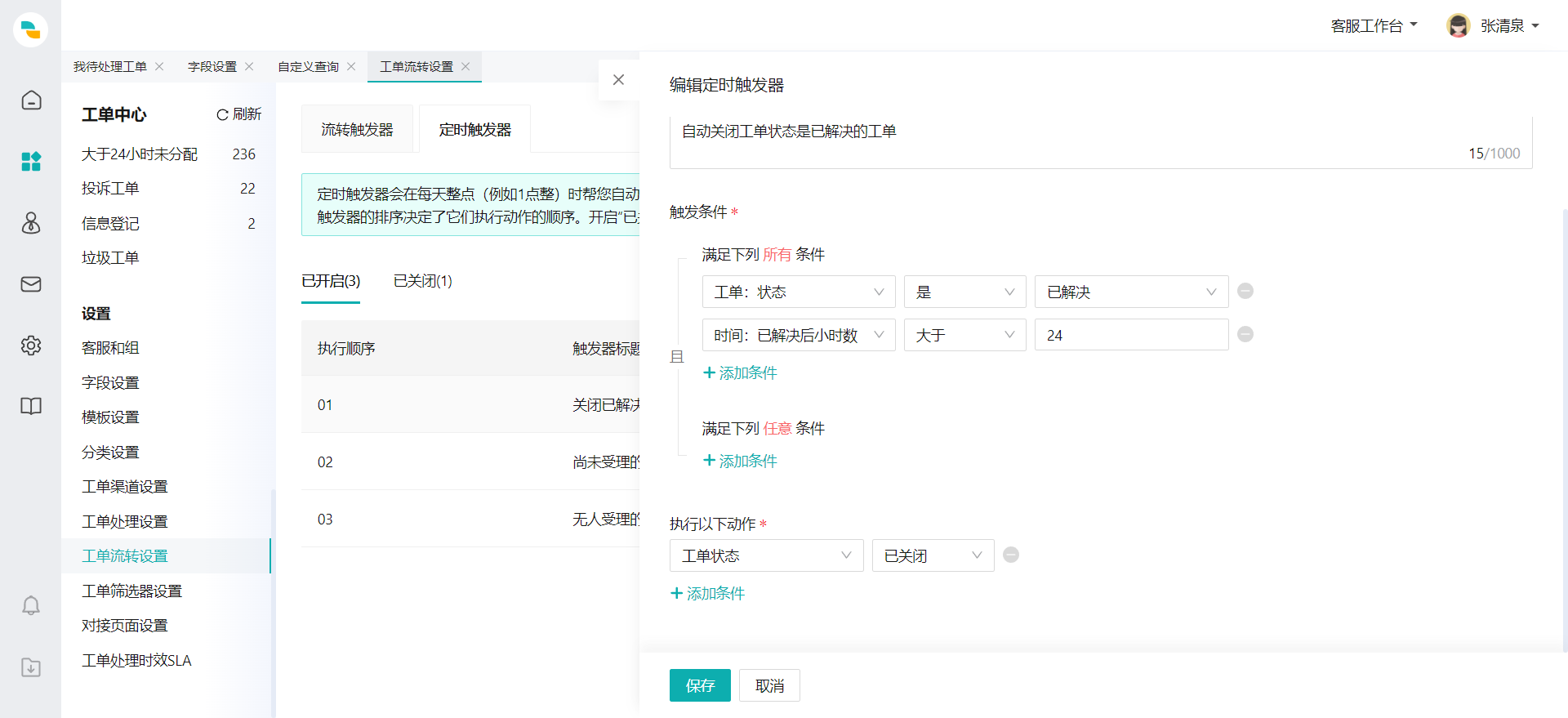The height and width of the screenshot is (718, 1568).
Task: Open the 是 operator dropdown
Action: tap(964, 292)
